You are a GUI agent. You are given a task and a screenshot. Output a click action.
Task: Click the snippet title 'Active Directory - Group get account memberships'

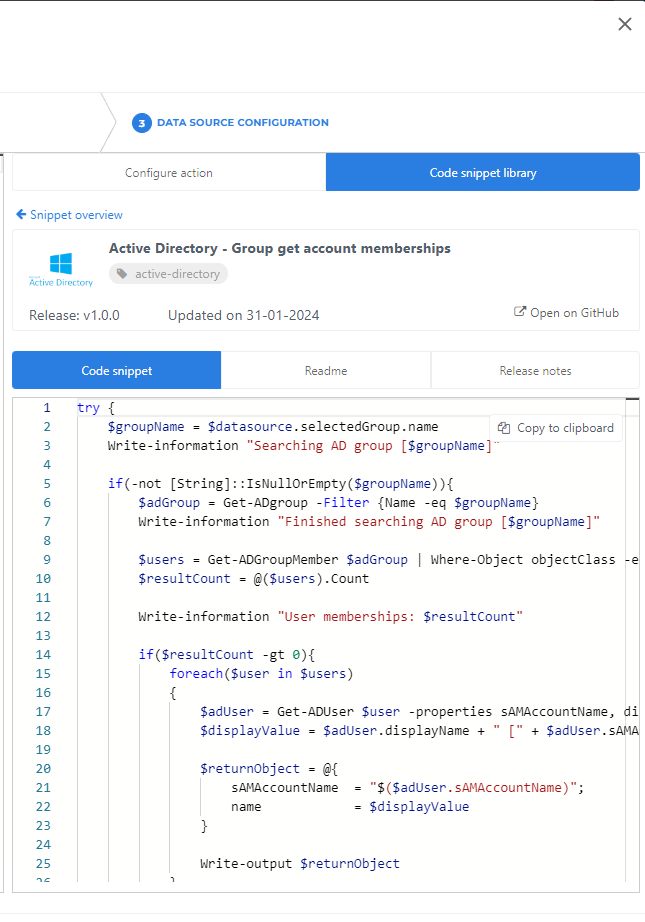pos(280,248)
